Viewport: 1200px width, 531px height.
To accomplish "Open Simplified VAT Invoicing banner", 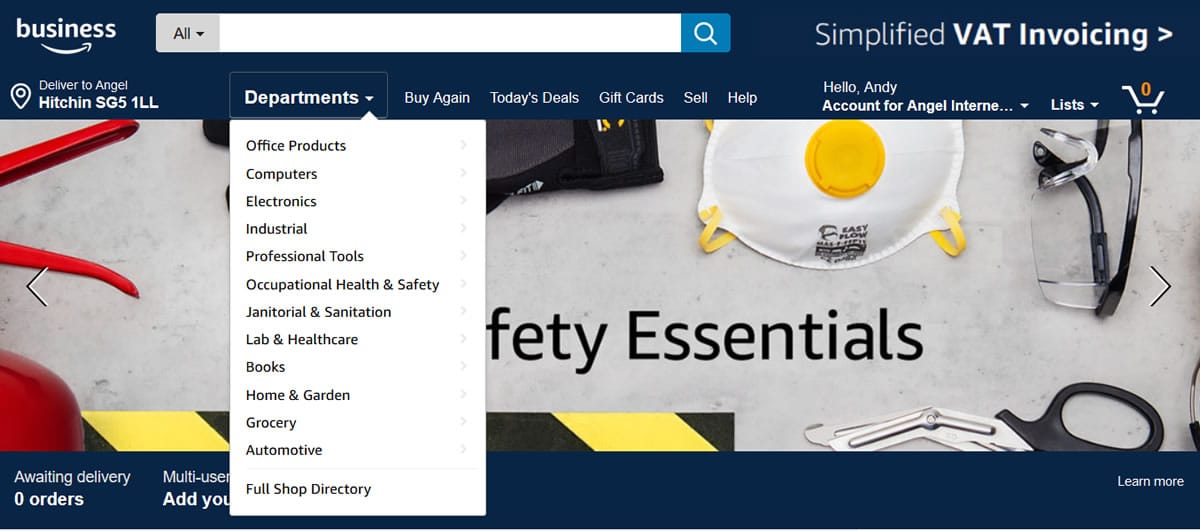I will [993, 35].
